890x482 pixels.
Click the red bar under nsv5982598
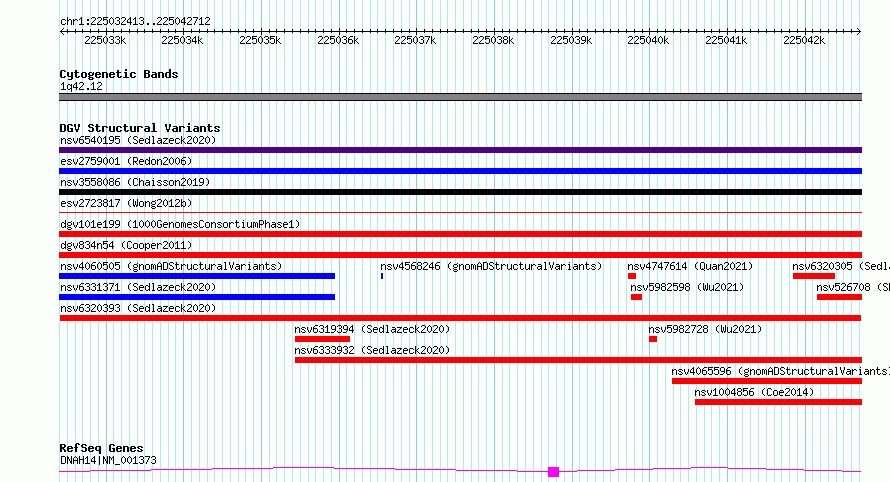pos(636,297)
